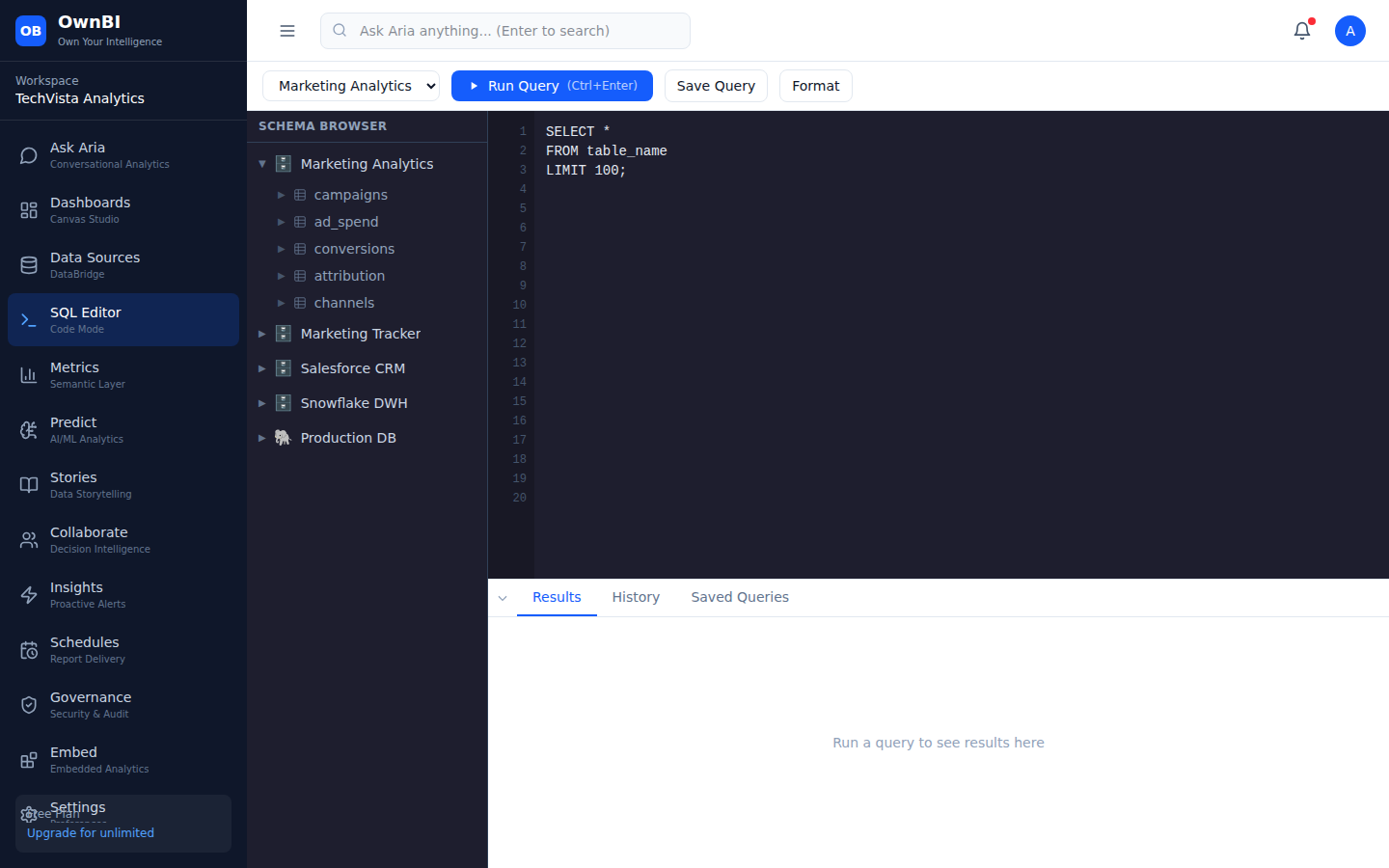Expand the attribution table arrow

tap(282, 276)
